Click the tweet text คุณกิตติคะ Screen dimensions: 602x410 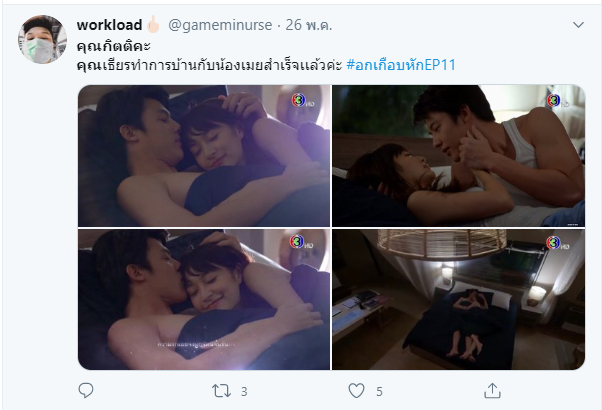click(114, 46)
